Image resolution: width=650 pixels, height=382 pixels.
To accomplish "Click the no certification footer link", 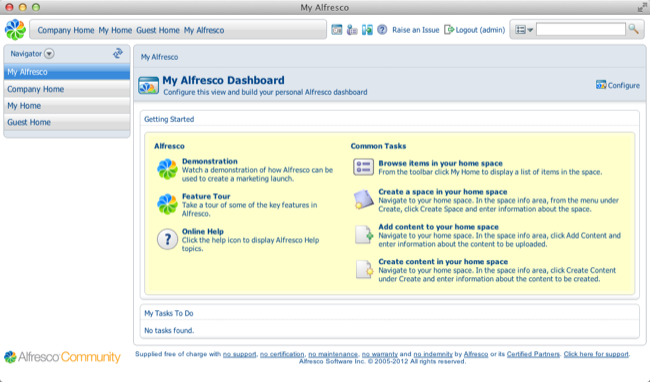I will pyautogui.click(x=282, y=354).
